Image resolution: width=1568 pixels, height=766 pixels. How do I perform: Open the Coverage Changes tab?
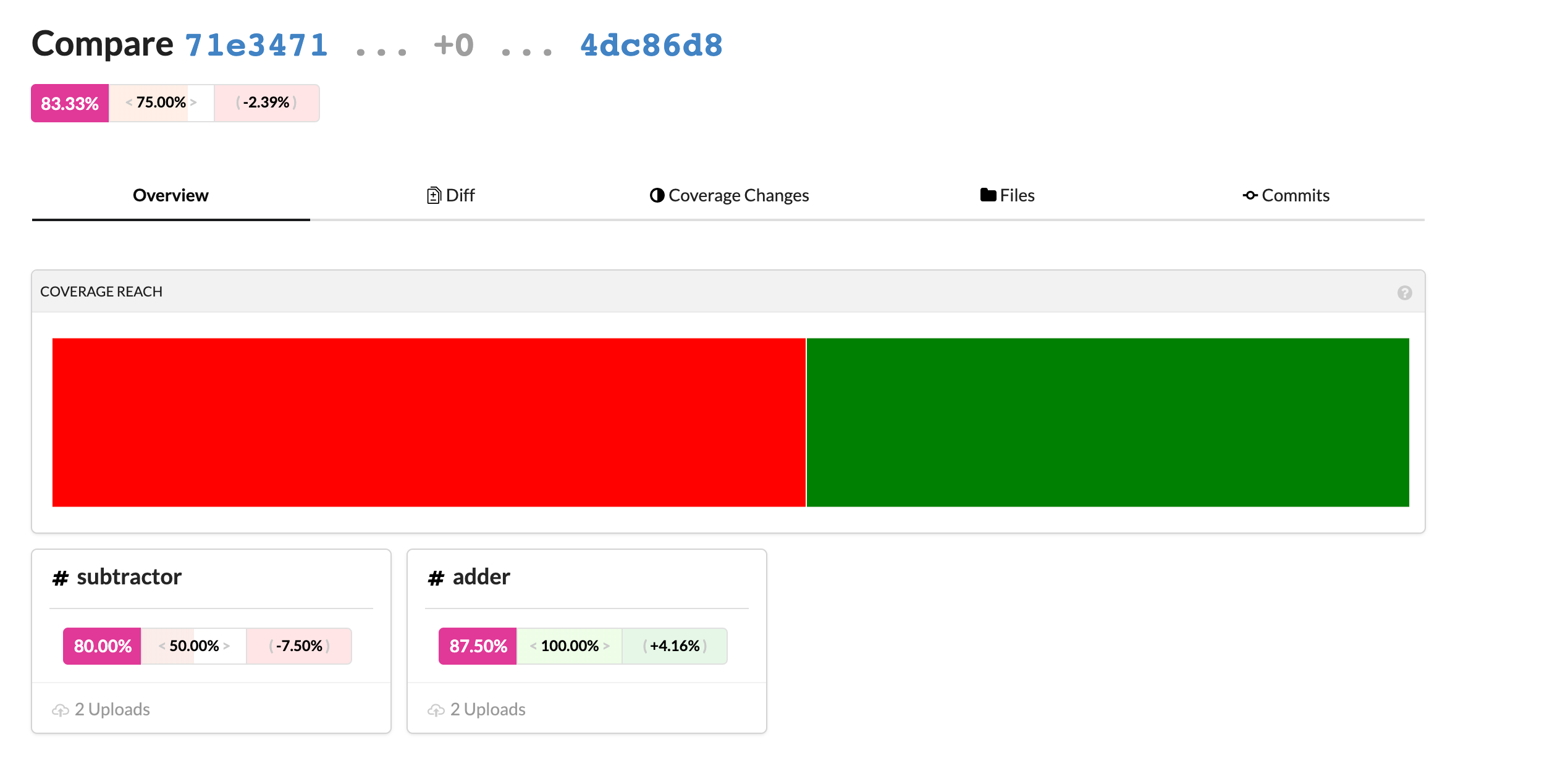click(738, 195)
